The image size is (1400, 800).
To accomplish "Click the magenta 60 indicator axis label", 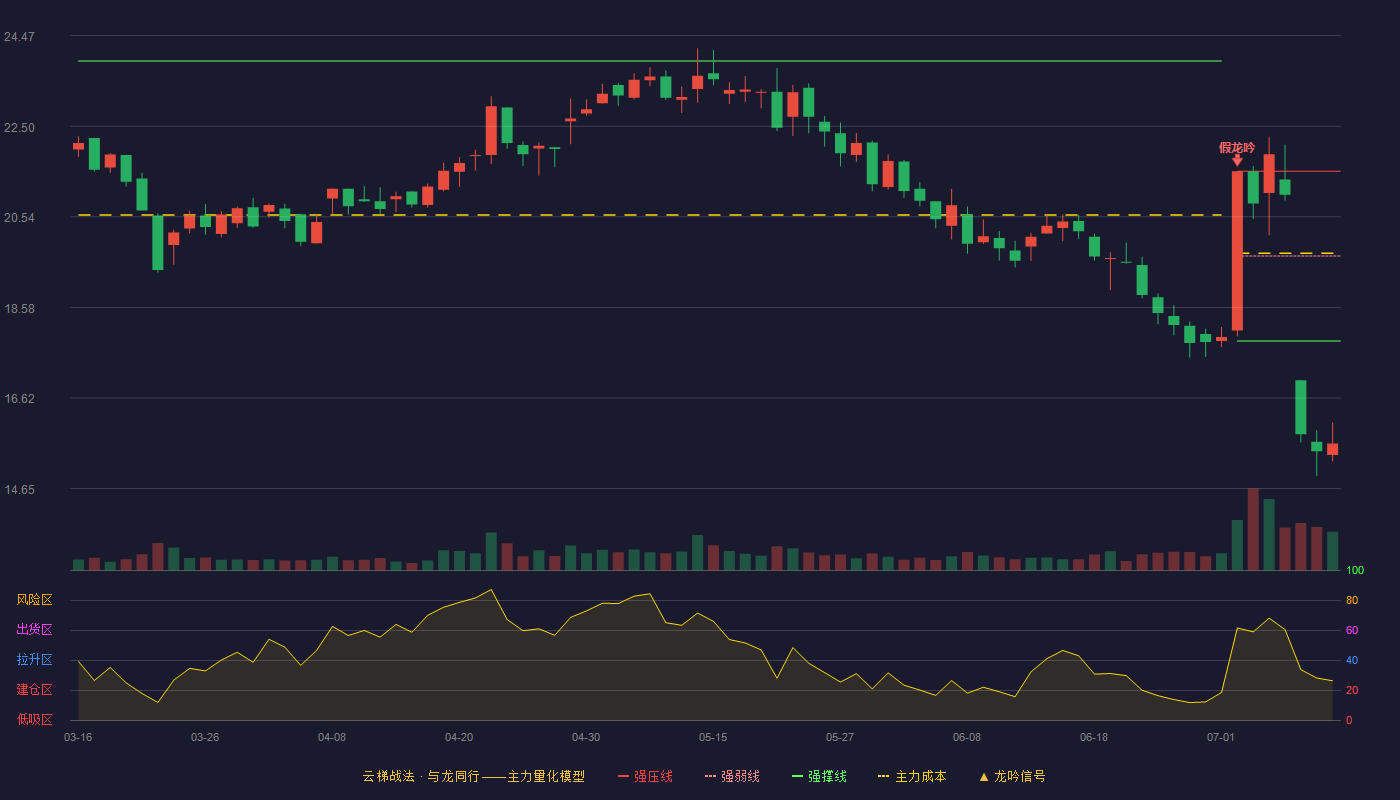I will pos(1352,631).
